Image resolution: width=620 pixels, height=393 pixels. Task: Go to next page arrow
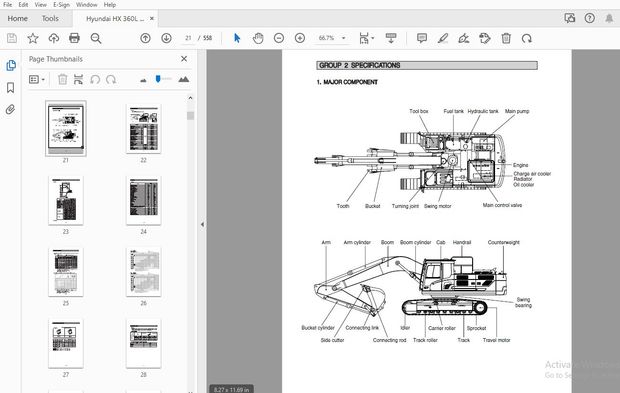point(166,38)
